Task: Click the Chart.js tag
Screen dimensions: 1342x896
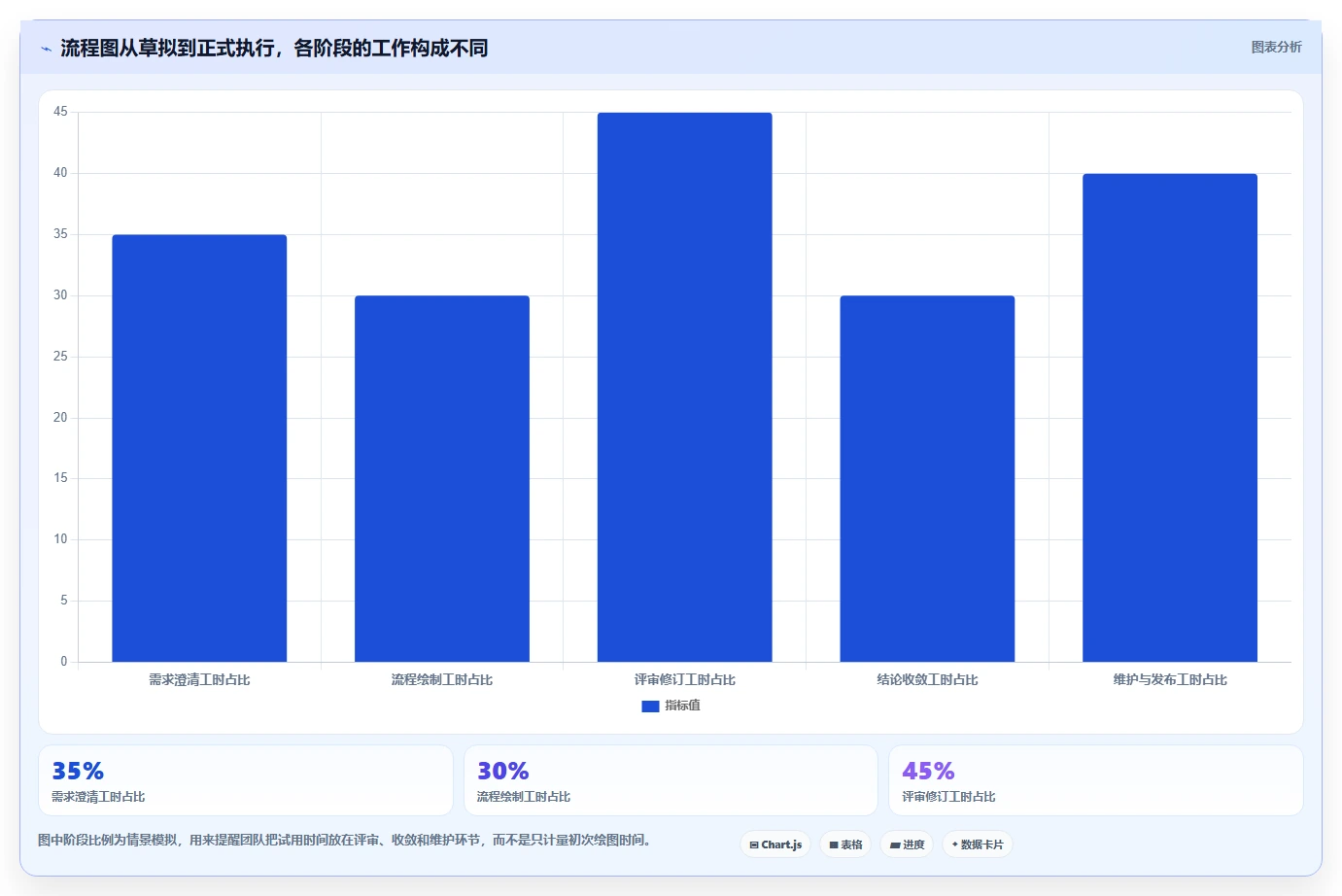Action: pos(775,844)
